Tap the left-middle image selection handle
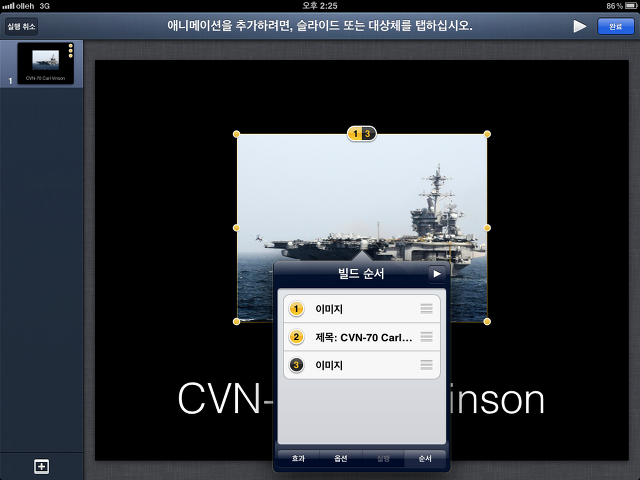 [x=236, y=228]
